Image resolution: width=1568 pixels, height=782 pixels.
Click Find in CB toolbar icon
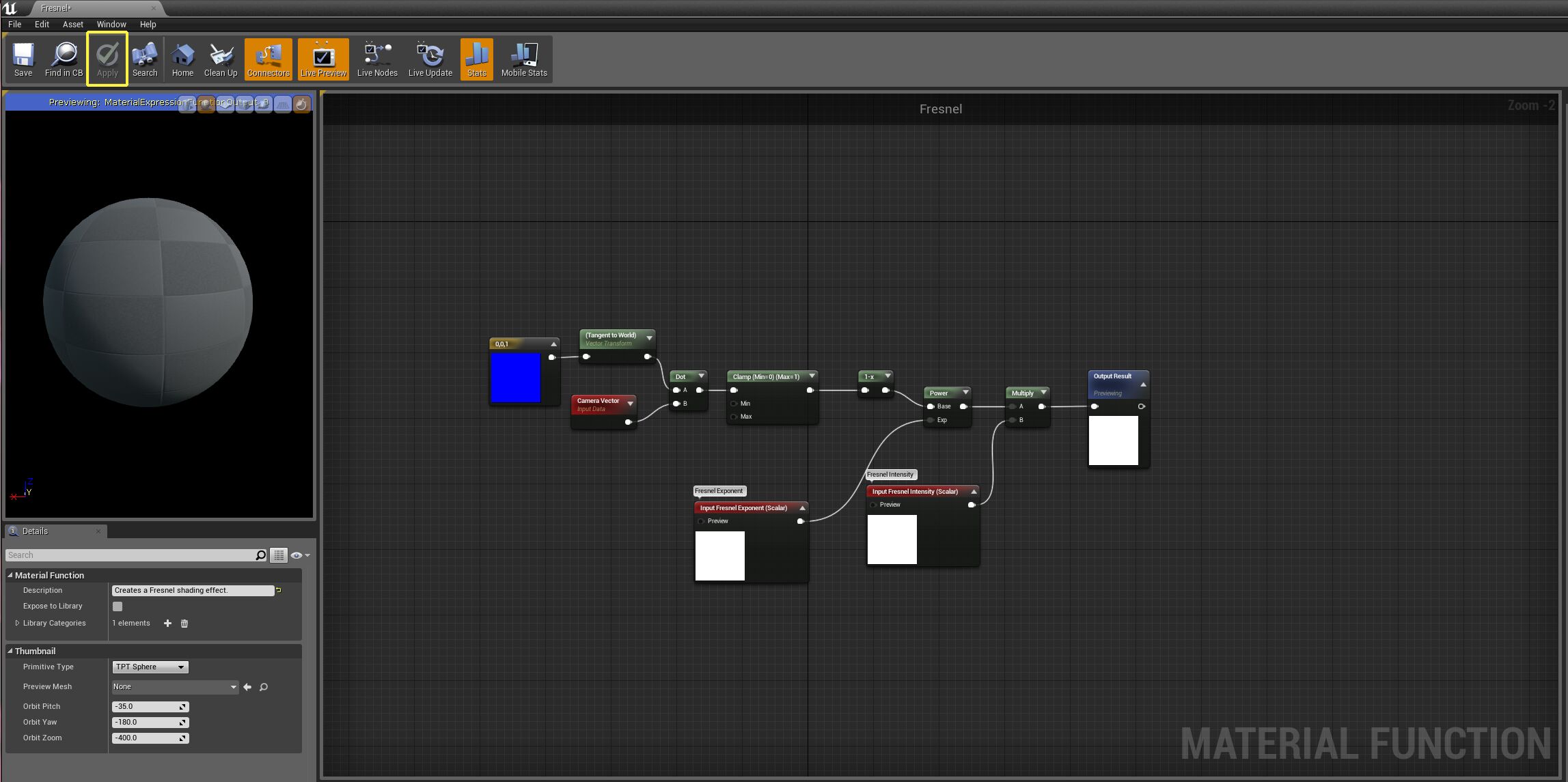(63, 59)
